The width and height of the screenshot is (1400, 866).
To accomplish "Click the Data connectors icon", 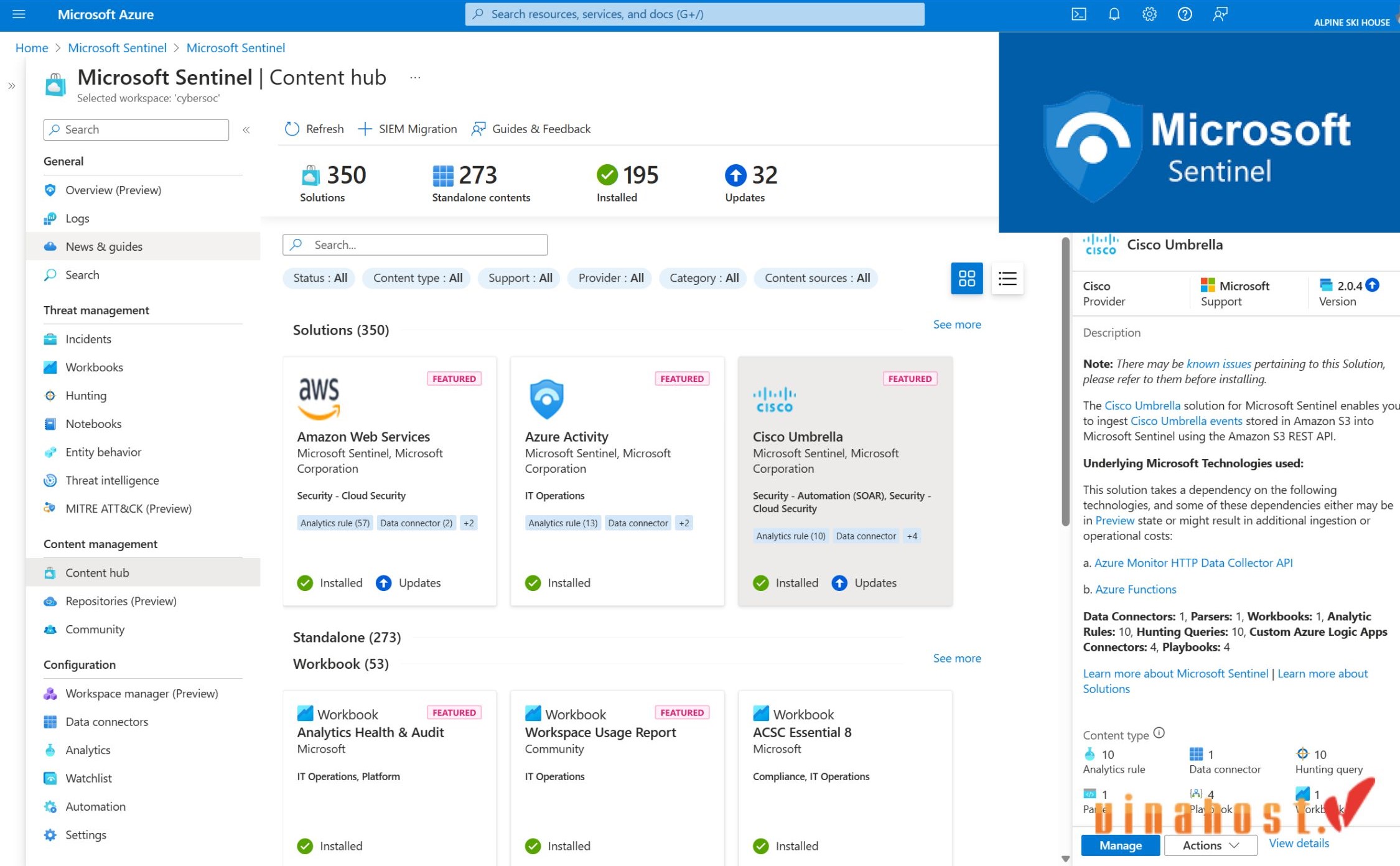I will [50, 722].
